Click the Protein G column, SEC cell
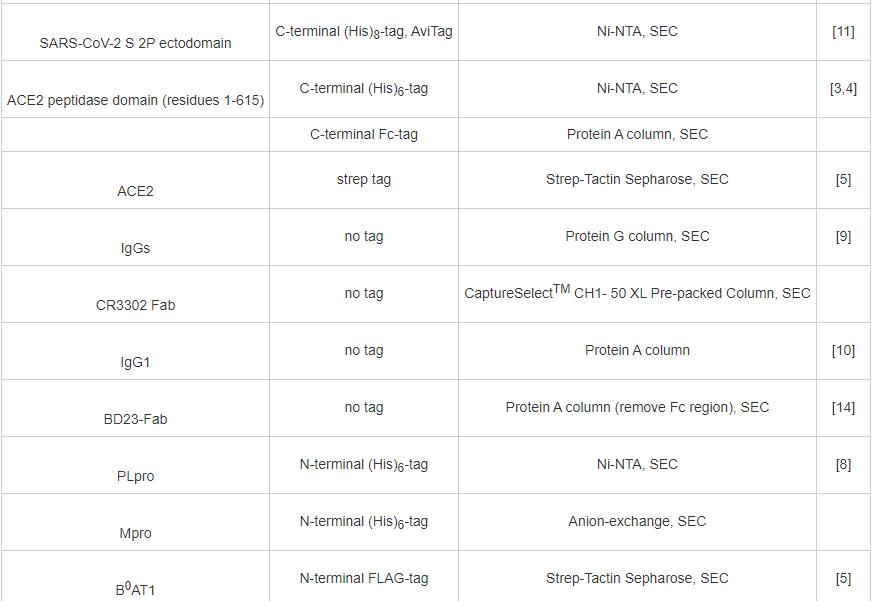This screenshot has width=872, height=601. click(x=637, y=237)
